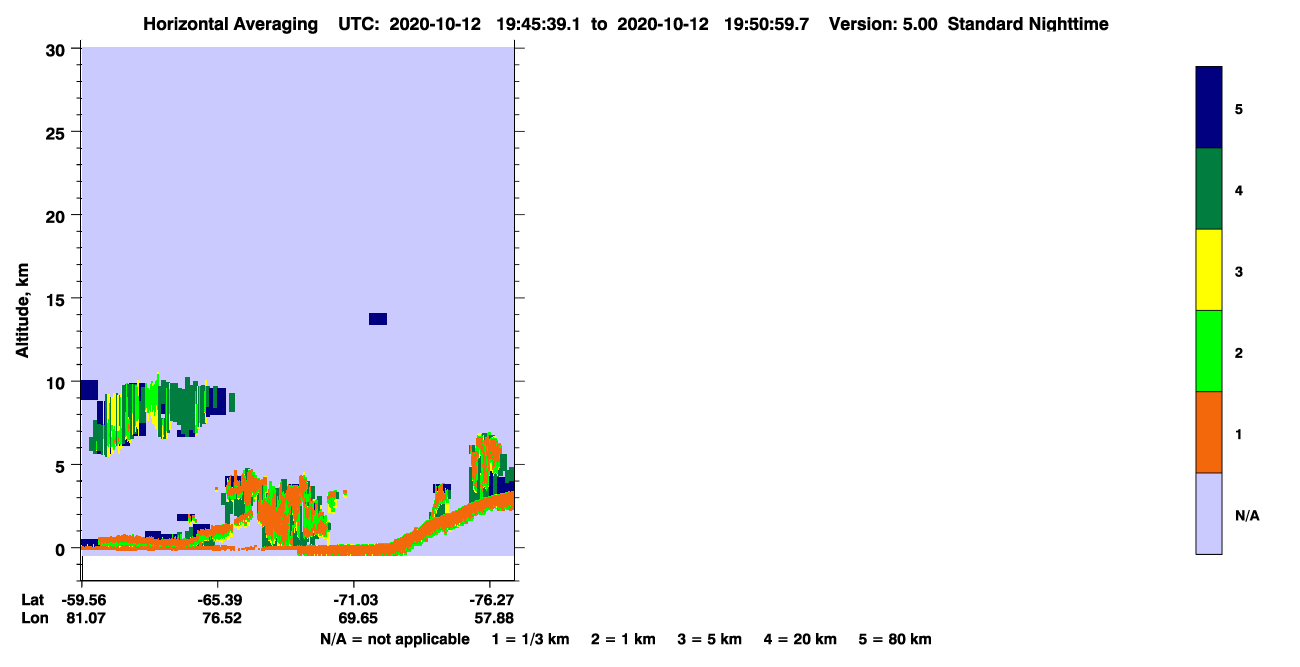Image resolution: width=1300 pixels, height=667 pixels.
Task: Click latitude value -59.56
Action: tap(82, 600)
